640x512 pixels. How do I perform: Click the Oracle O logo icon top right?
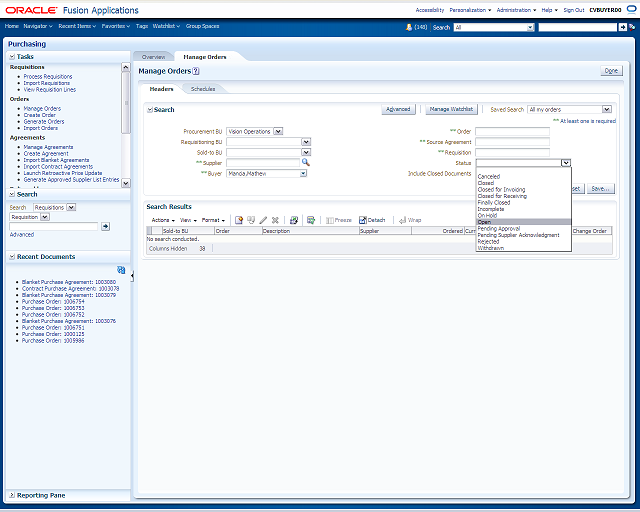point(631,9)
